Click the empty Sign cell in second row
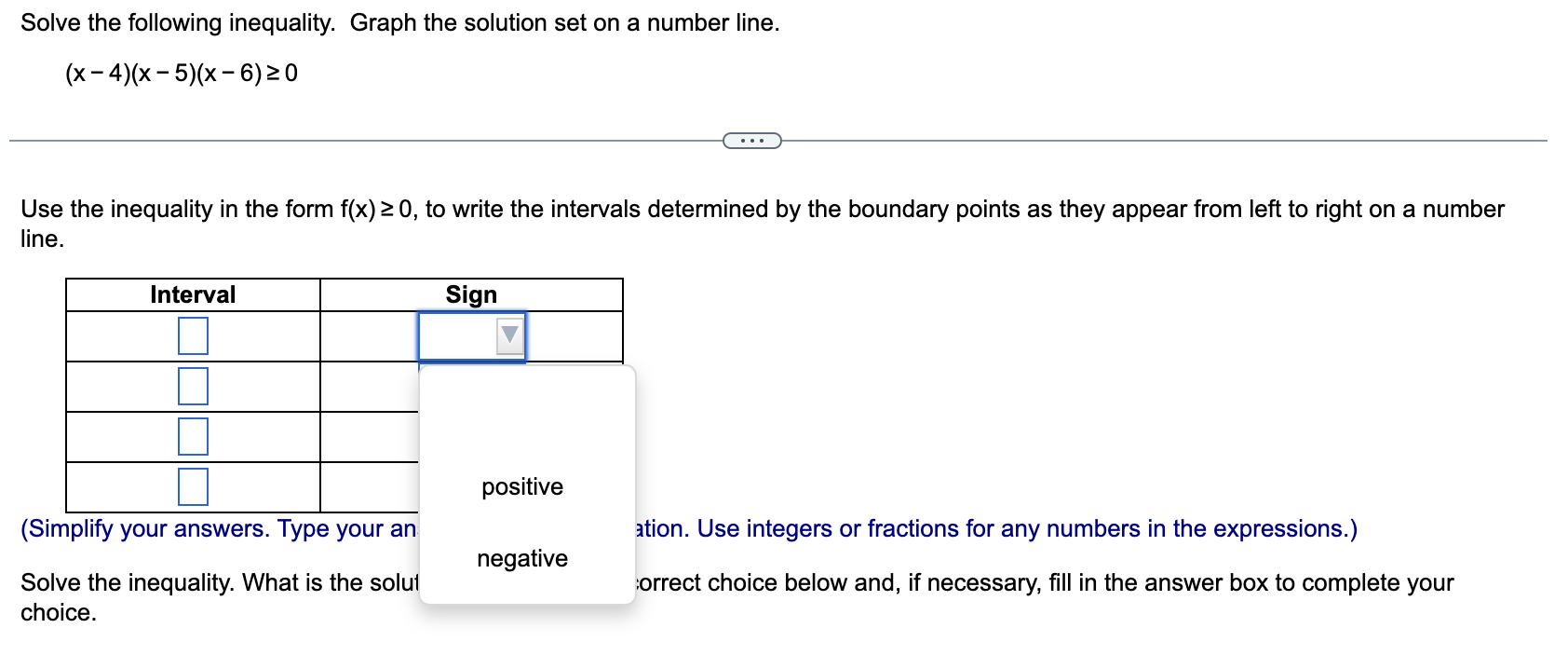Screen dimensions: 1568x669 click(x=370, y=387)
